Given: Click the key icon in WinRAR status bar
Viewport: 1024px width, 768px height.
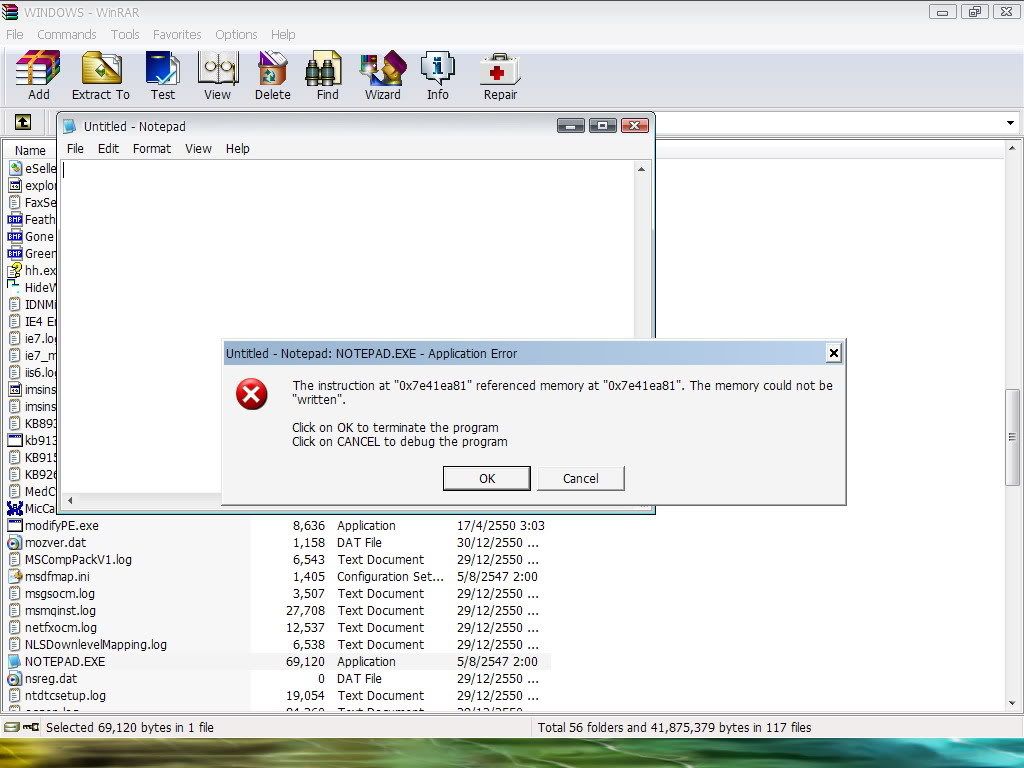Looking at the screenshot, I should (x=31, y=727).
